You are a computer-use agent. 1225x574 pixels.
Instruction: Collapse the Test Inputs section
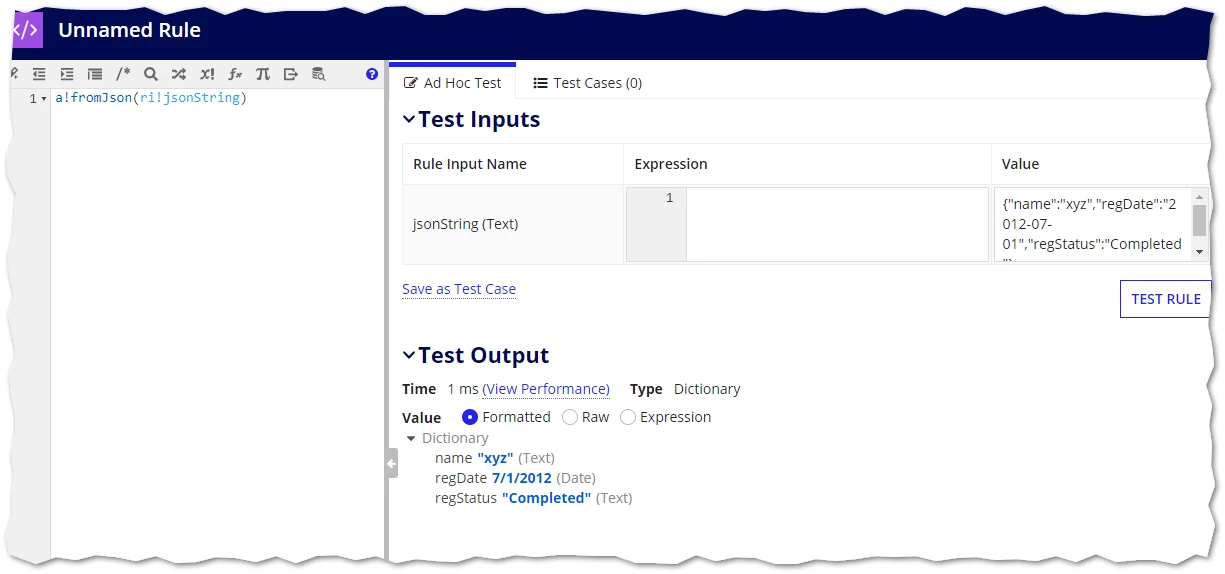click(x=408, y=119)
